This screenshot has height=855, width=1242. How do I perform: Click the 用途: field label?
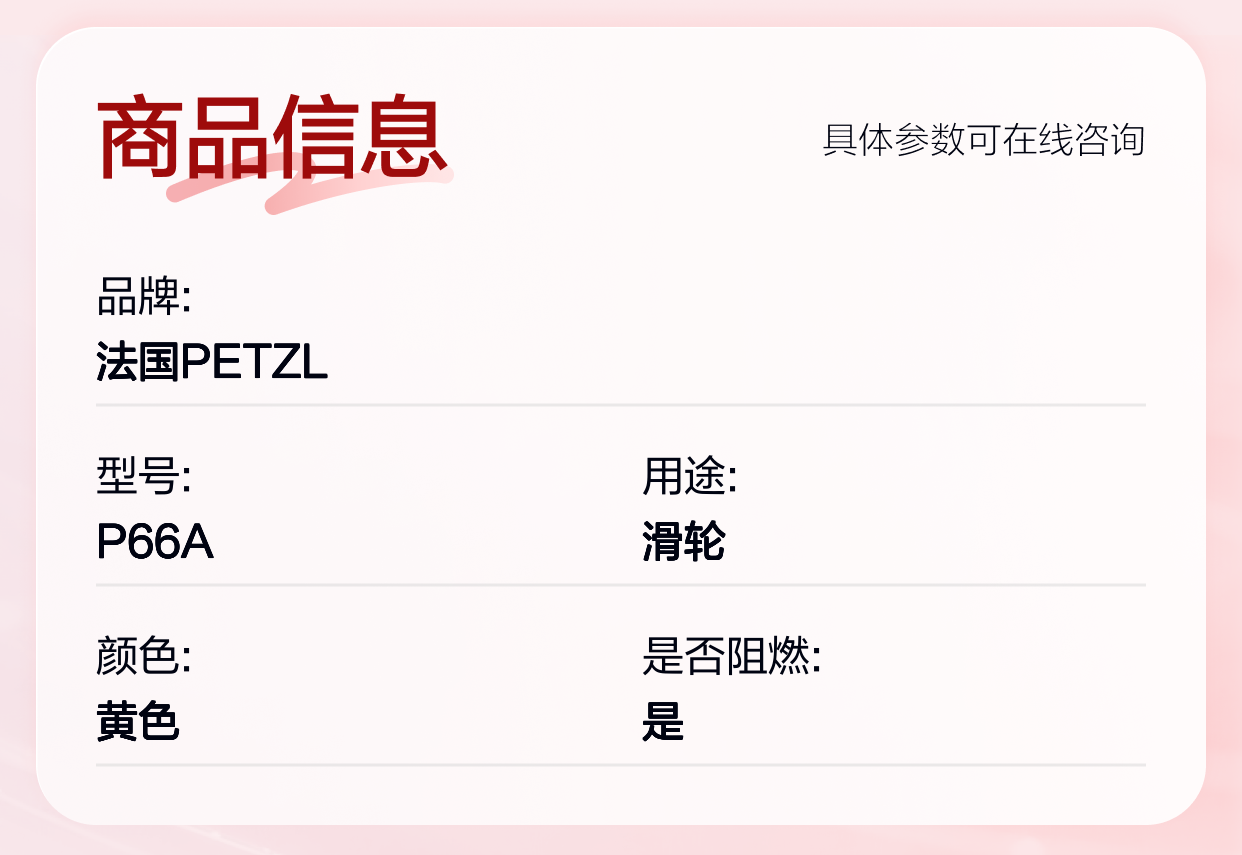tap(690, 477)
